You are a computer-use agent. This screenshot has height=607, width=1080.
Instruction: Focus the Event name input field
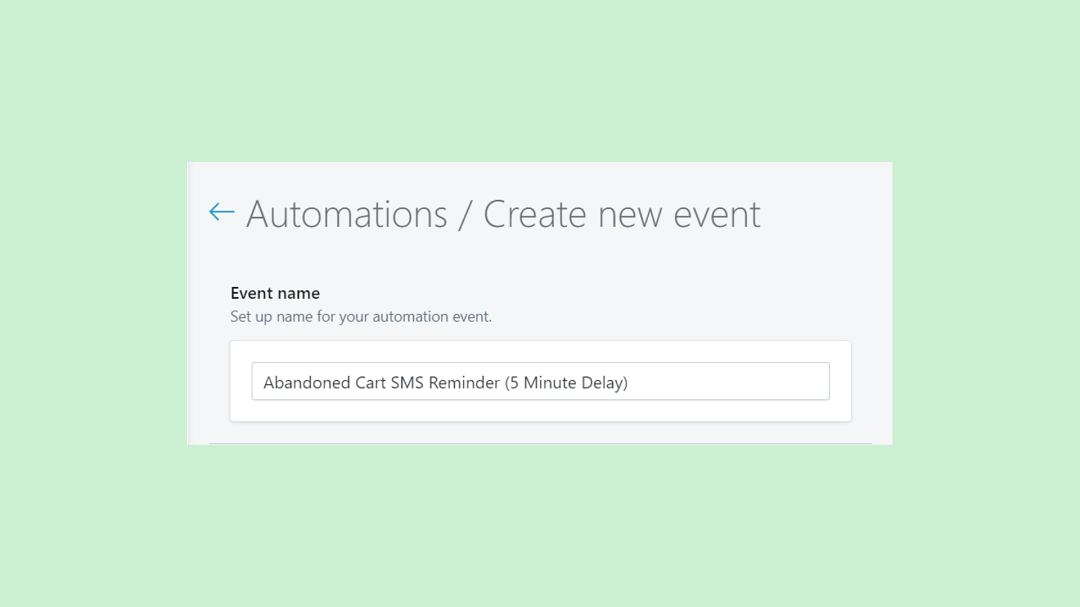540,381
